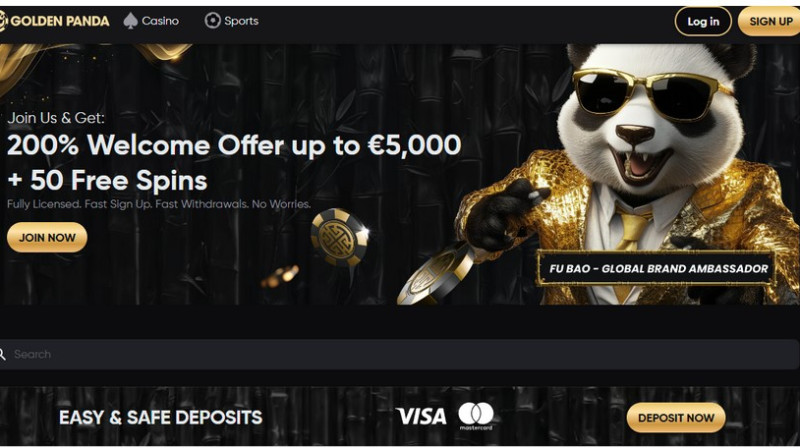Click the Golden Panda logo icon

(x=3, y=21)
